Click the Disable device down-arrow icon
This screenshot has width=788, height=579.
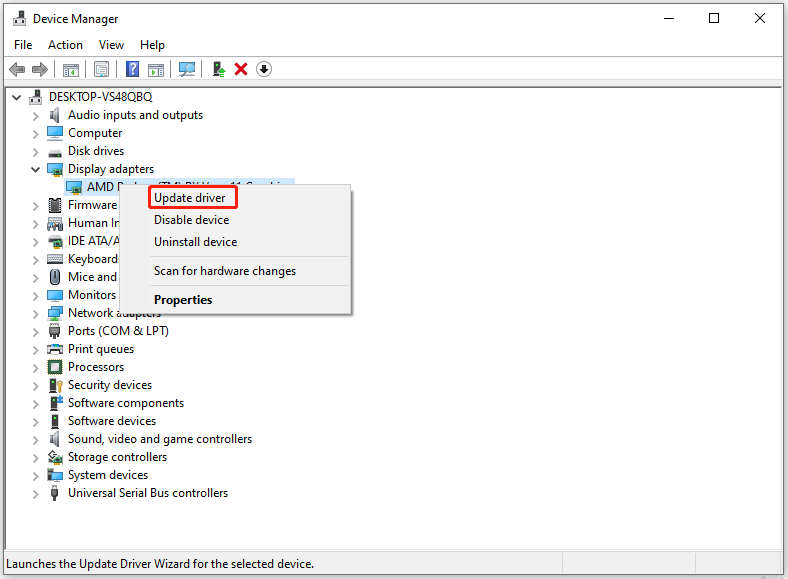click(264, 69)
